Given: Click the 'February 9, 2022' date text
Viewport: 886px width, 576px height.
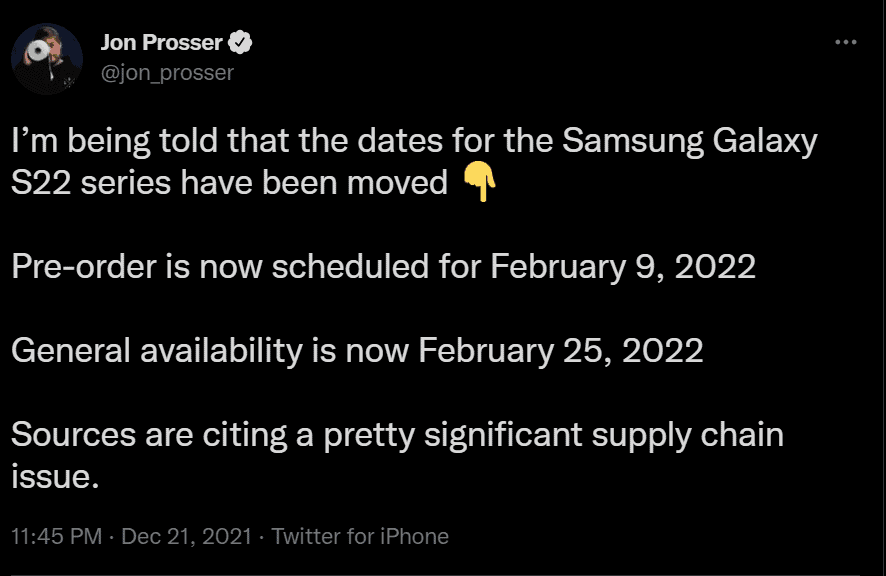Looking at the screenshot, I should (623, 266).
